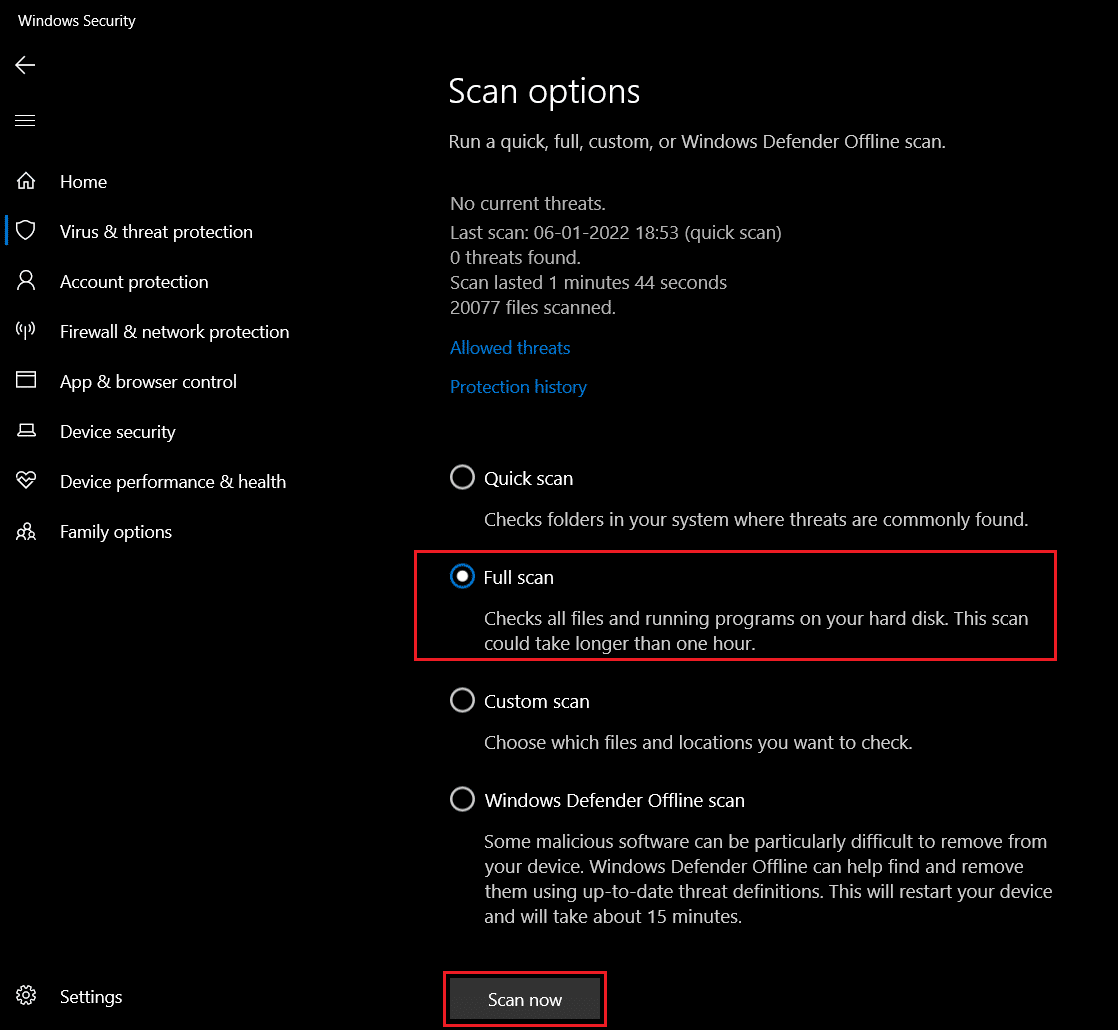The width and height of the screenshot is (1118, 1030).
Task: Go to Firewall & network protection label
Action: pos(174,332)
